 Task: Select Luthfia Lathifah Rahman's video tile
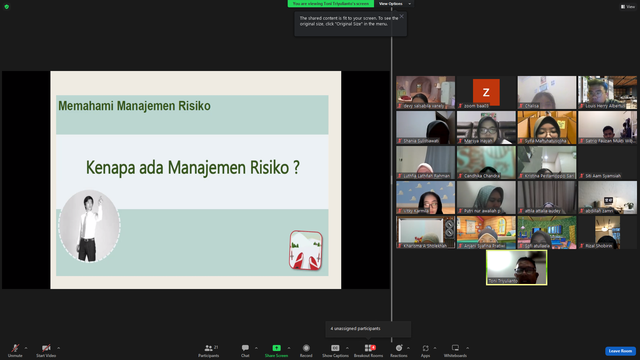[425, 162]
